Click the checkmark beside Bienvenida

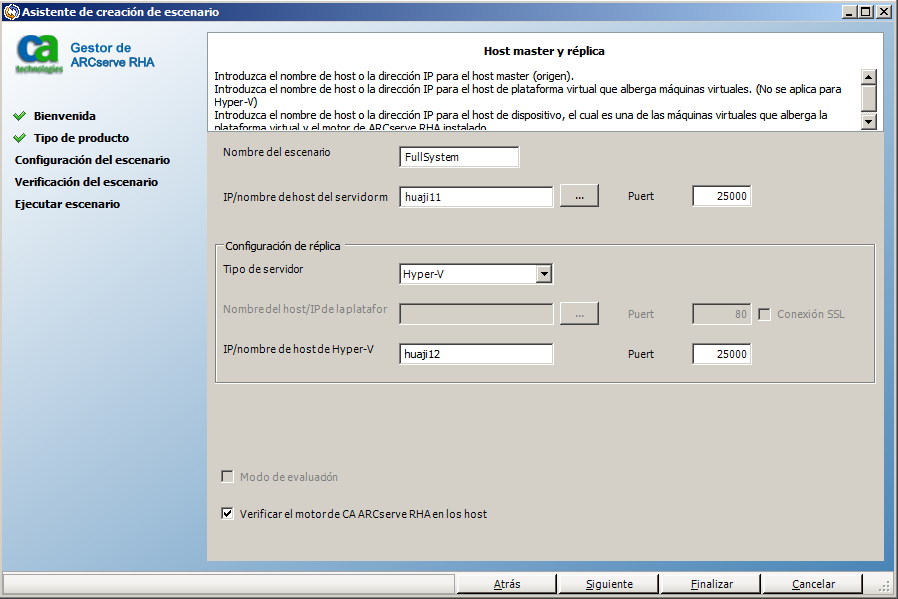[19, 116]
